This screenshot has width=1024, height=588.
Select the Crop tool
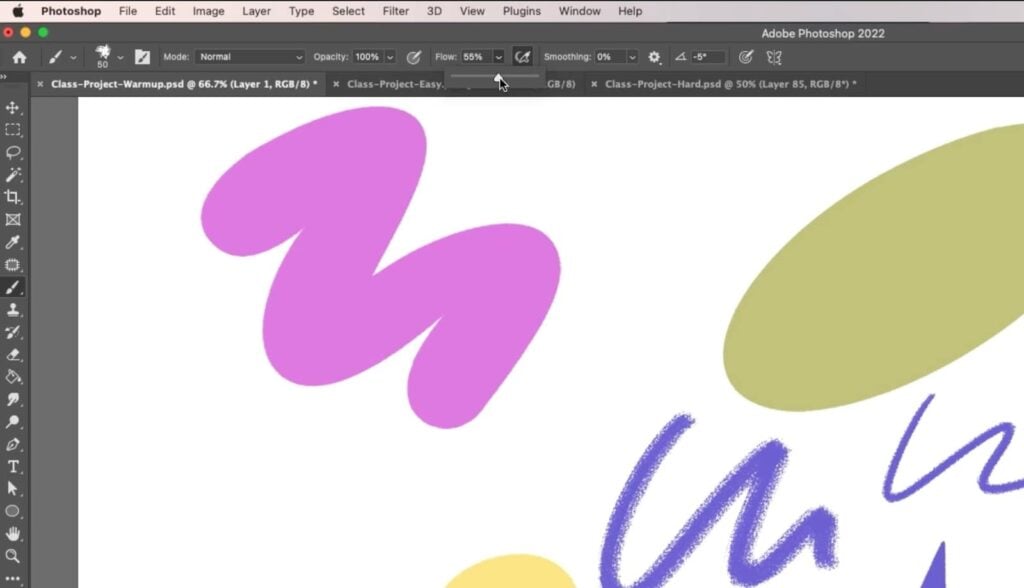[12, 197]
